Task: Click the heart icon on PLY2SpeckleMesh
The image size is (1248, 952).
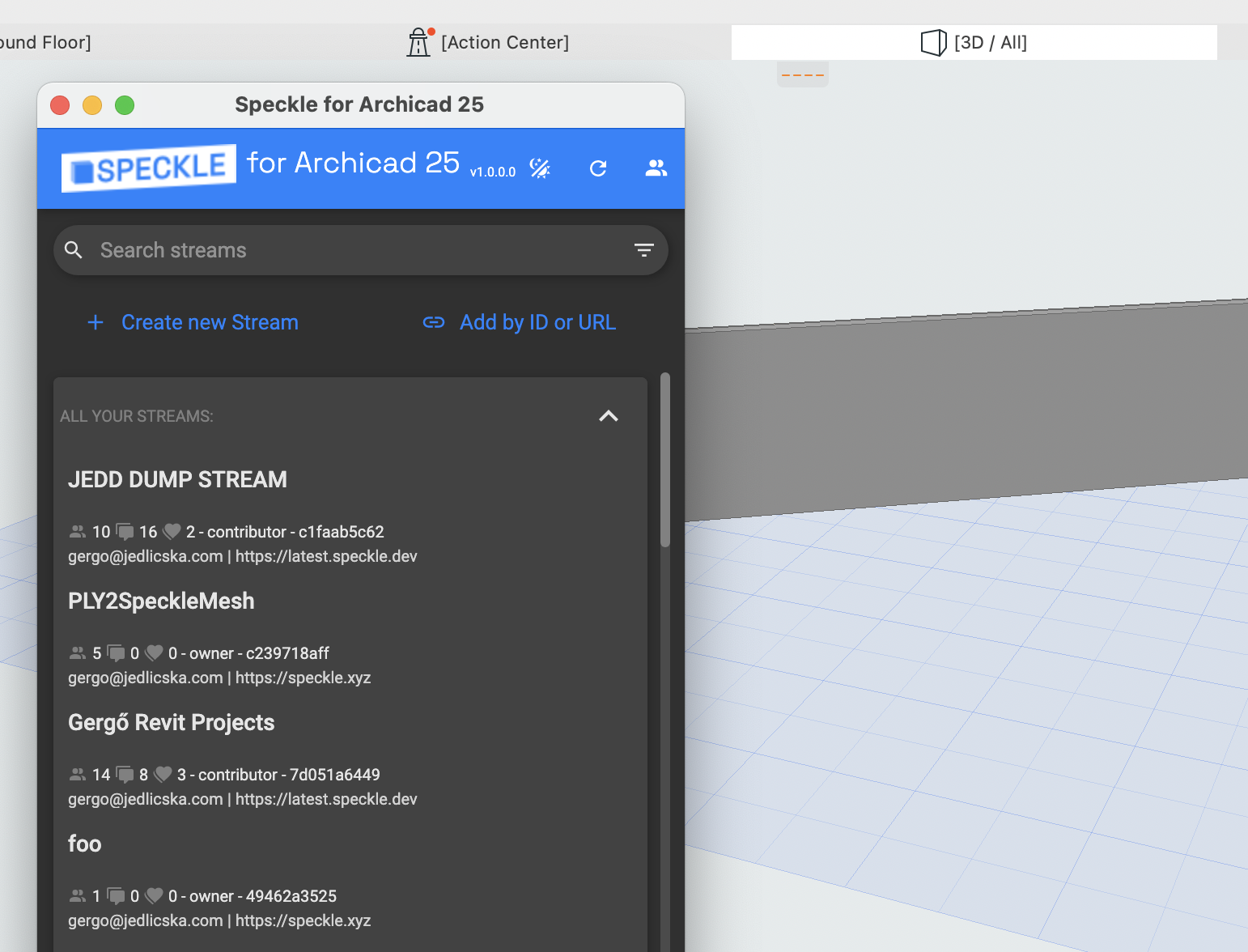Action: (153, 652)
